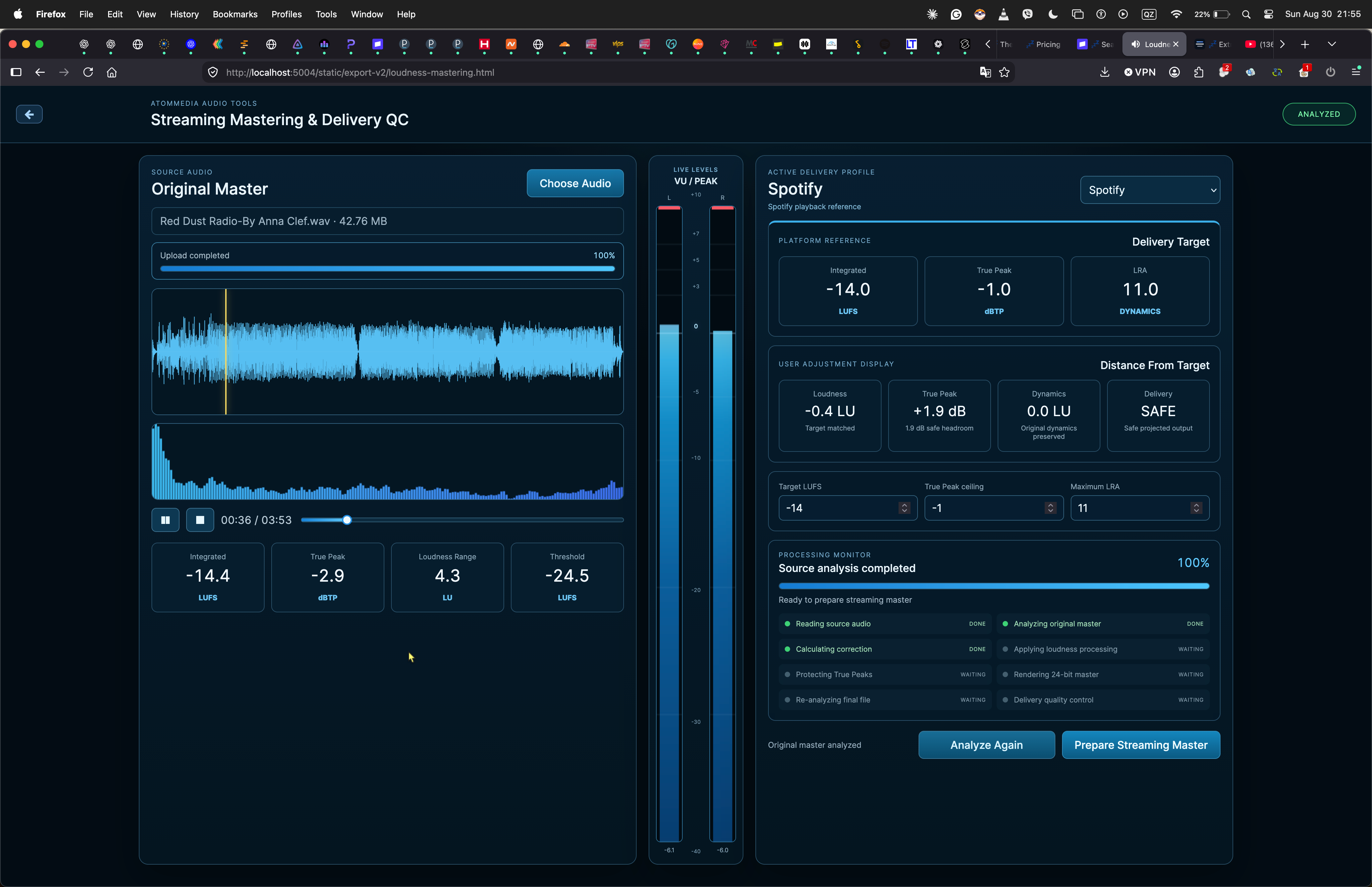Open the Profiles menu
The width and height of the screenshot is (1372, 887).
(286, 14)
